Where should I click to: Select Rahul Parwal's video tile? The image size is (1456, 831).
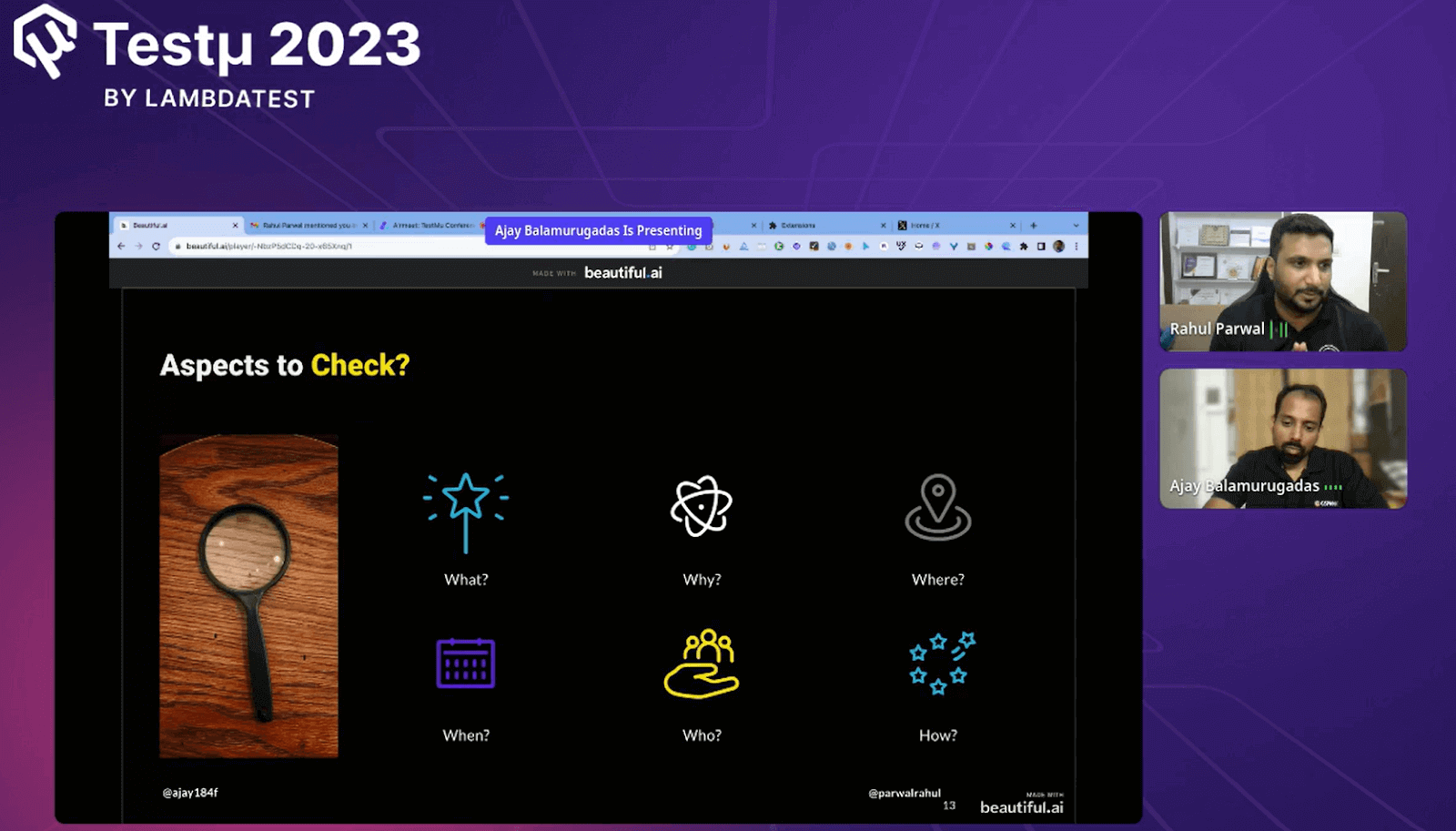1283,281
